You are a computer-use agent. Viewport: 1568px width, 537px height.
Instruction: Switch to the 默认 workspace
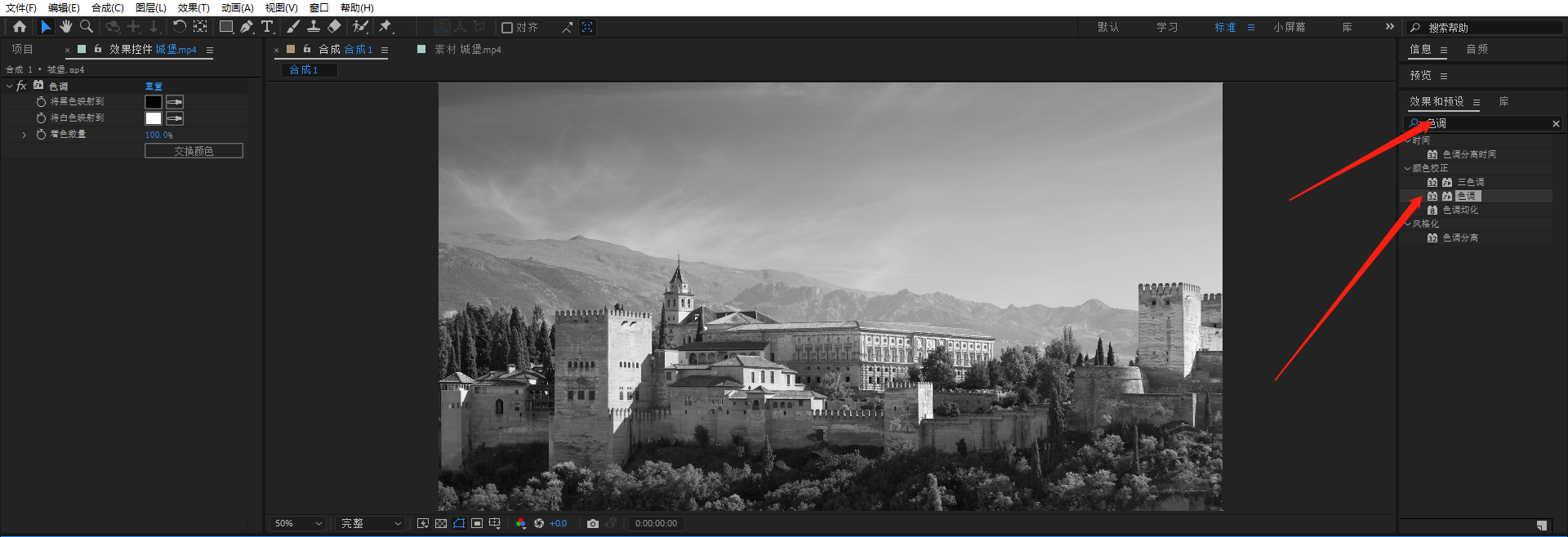pos(1108,27)
